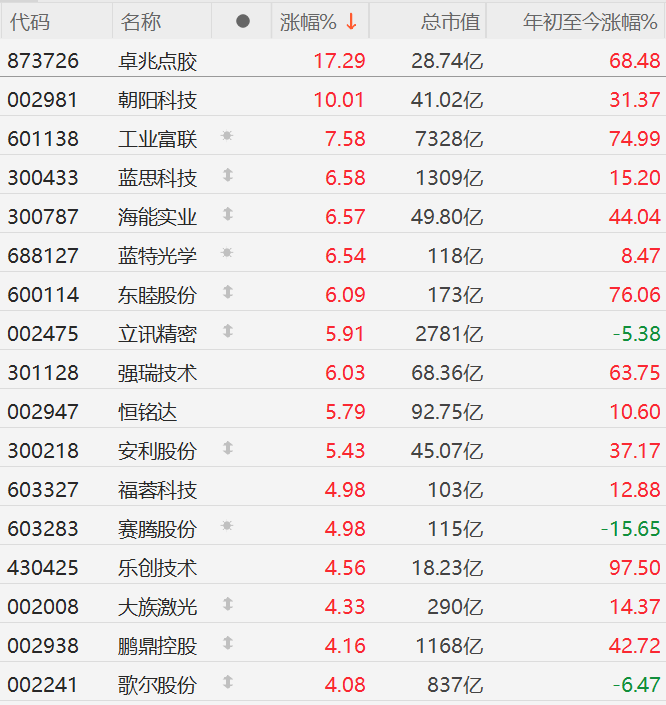Open the 海能实业 stock name
Image resolution: width=666 pixels, height=705 pixels.
pyautogui.click(x=157, y=217)
